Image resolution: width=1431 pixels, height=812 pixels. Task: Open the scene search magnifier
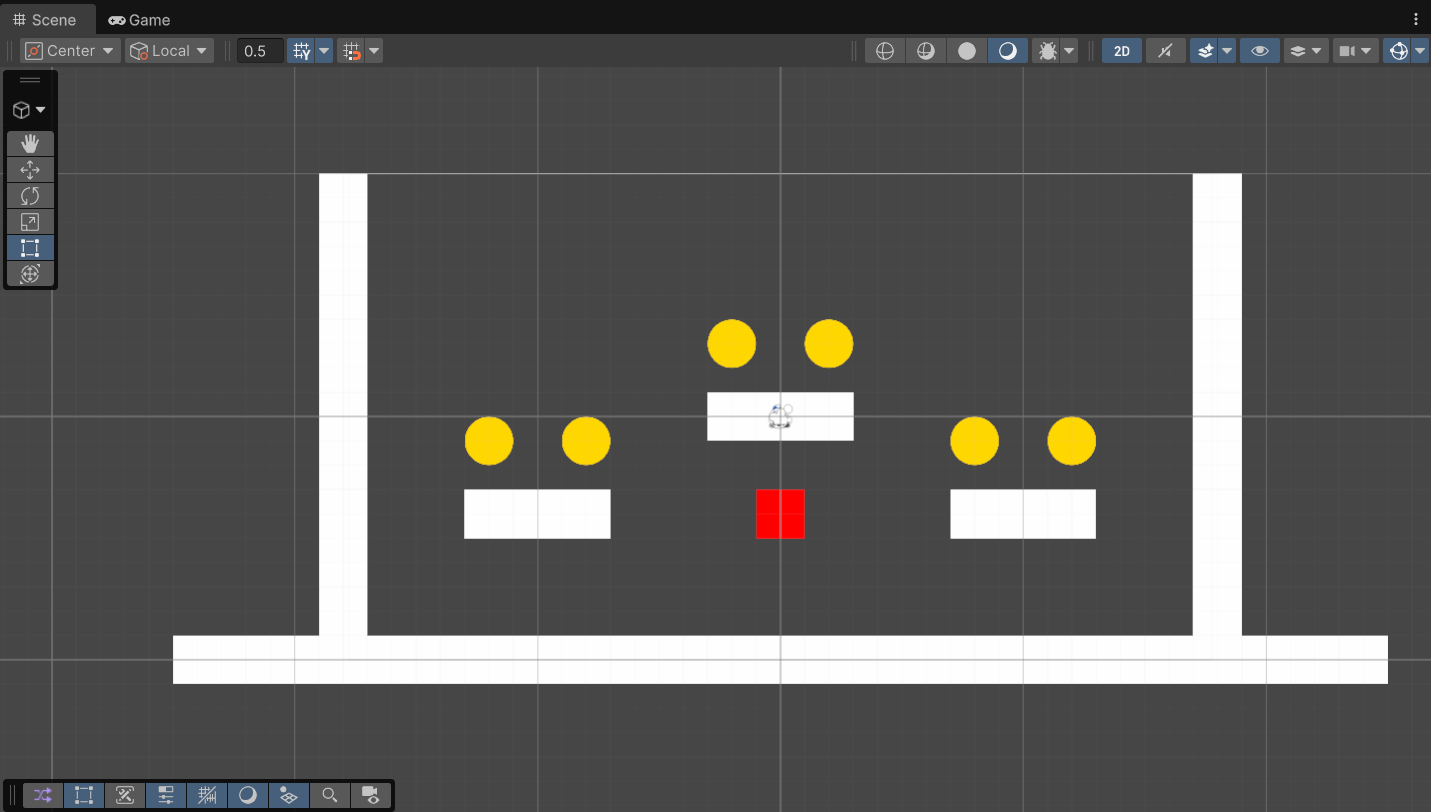[x=329, y=795]
